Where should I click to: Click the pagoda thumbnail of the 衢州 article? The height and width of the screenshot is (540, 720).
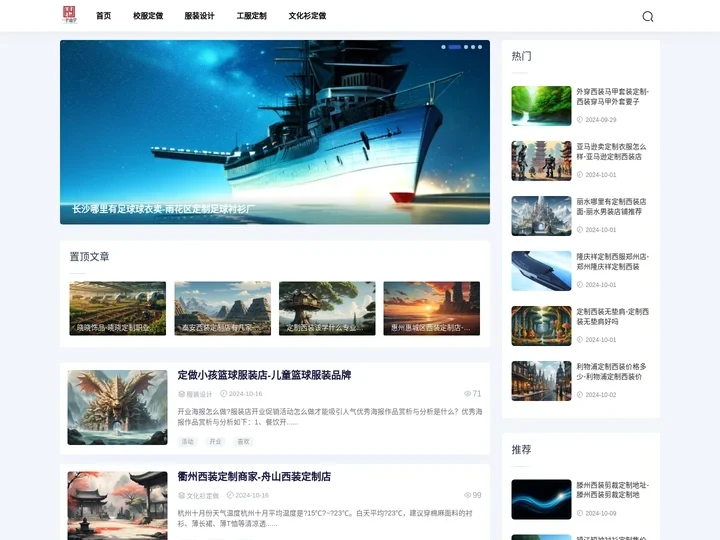click(x=117, y=506)
